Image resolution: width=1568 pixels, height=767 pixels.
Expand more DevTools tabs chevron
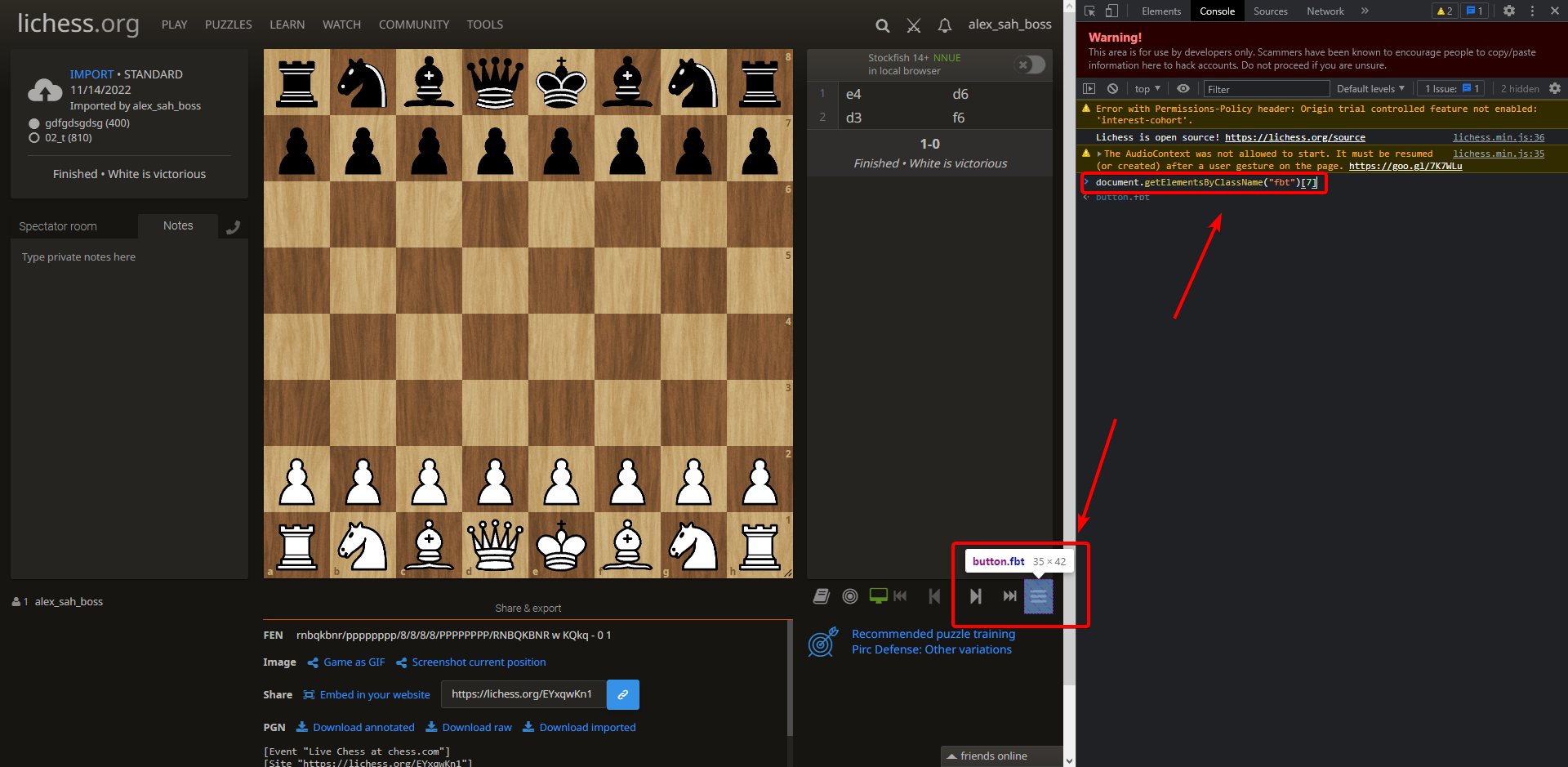coord(1365,11)
